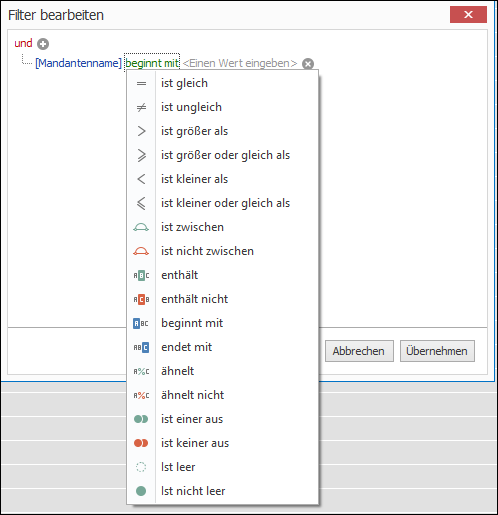This screenshot has height=515, width=498.
Task: Click the less-or-equal symbol icon
Action: (141, 203)
